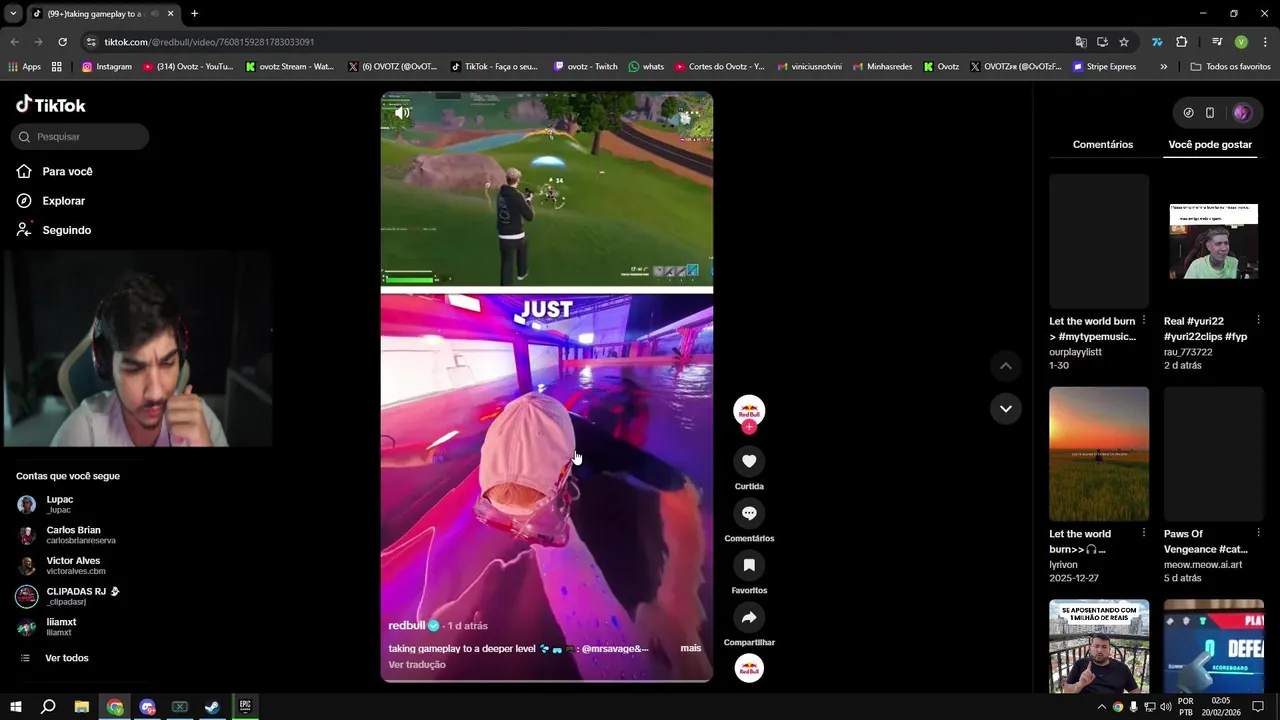Open the 1 milhão de reais video thumbnail
The width and height of the screenshot is (1280, 720).
1099,647
